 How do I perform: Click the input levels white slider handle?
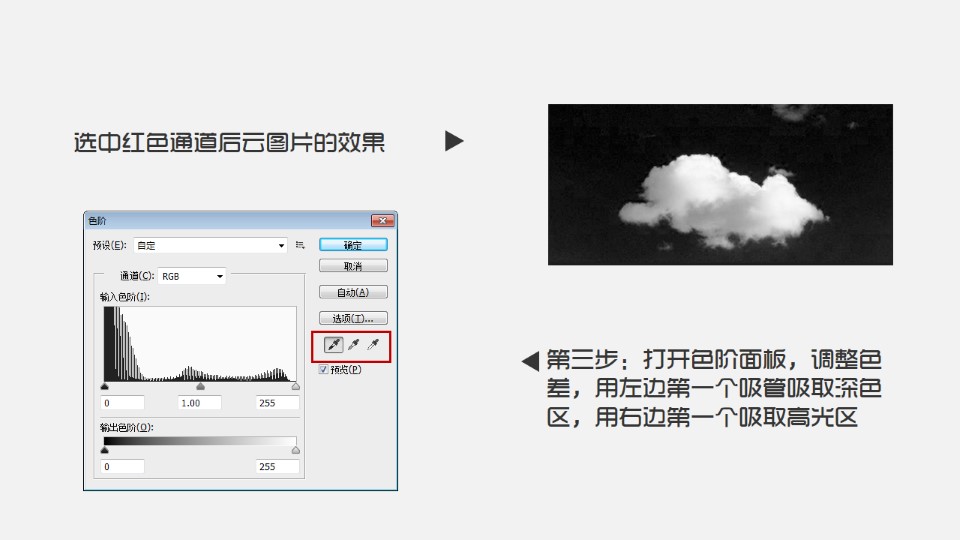295,386
